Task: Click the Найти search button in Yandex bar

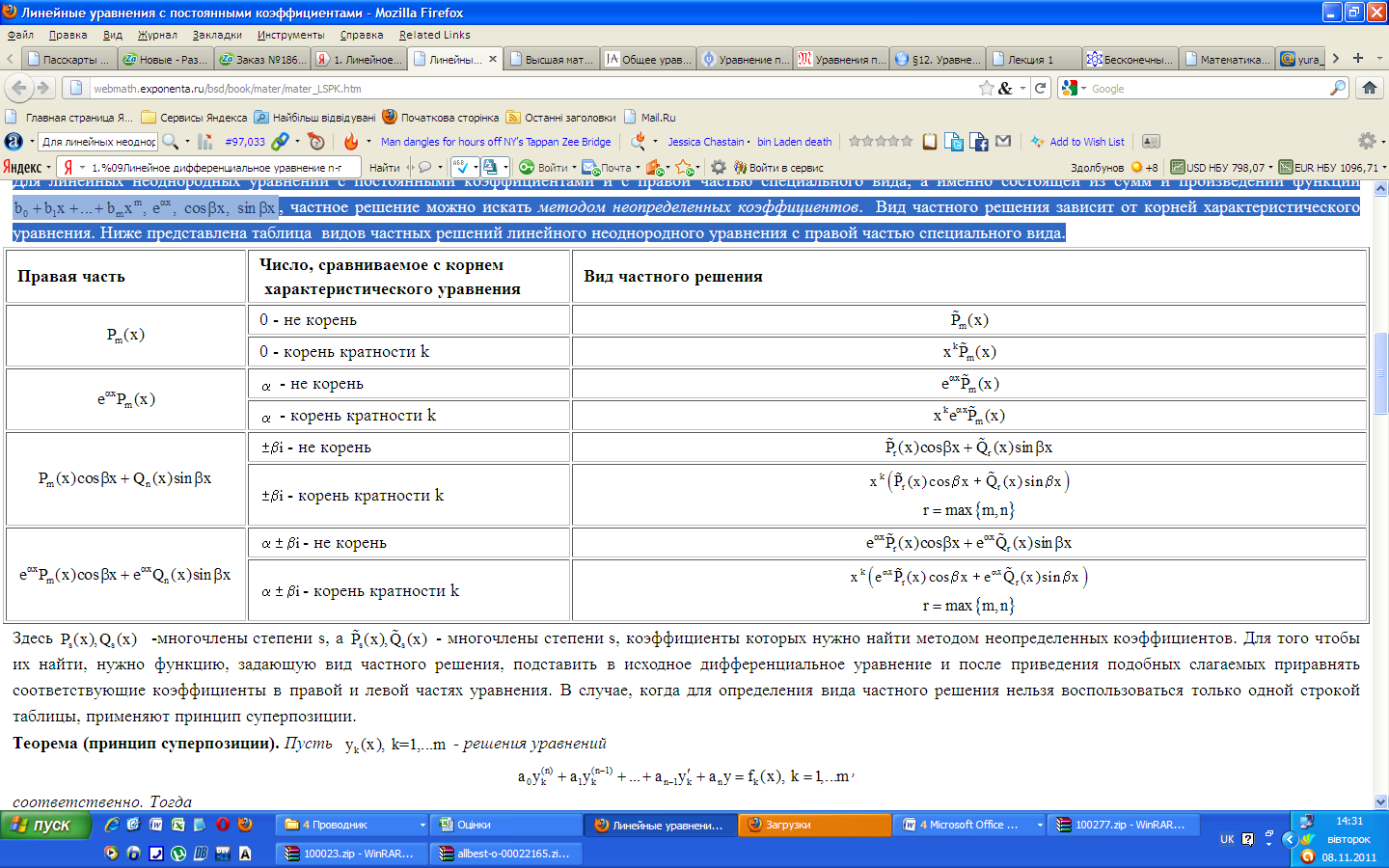Action: [x=384, y=167]
